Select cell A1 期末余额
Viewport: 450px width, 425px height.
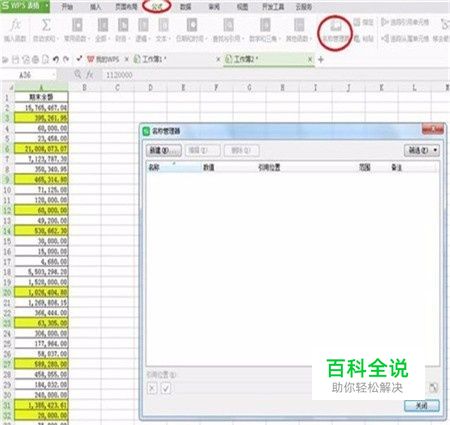pyautogui.click(x=41, y=97)
